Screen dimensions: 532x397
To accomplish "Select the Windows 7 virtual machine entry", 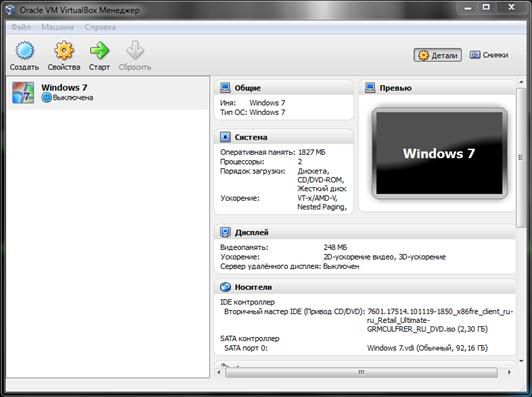I will pyautogui.click(x=108, y=93).
